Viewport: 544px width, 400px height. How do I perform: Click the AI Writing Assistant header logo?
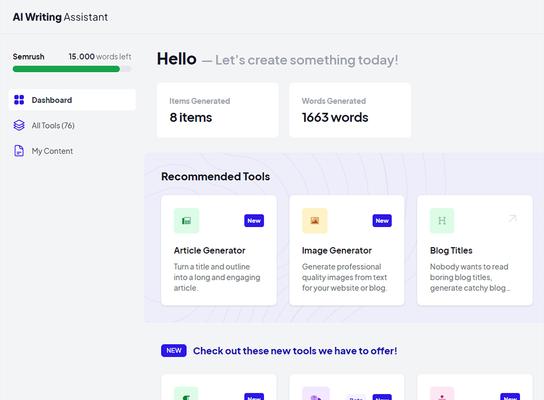[60, 17]
